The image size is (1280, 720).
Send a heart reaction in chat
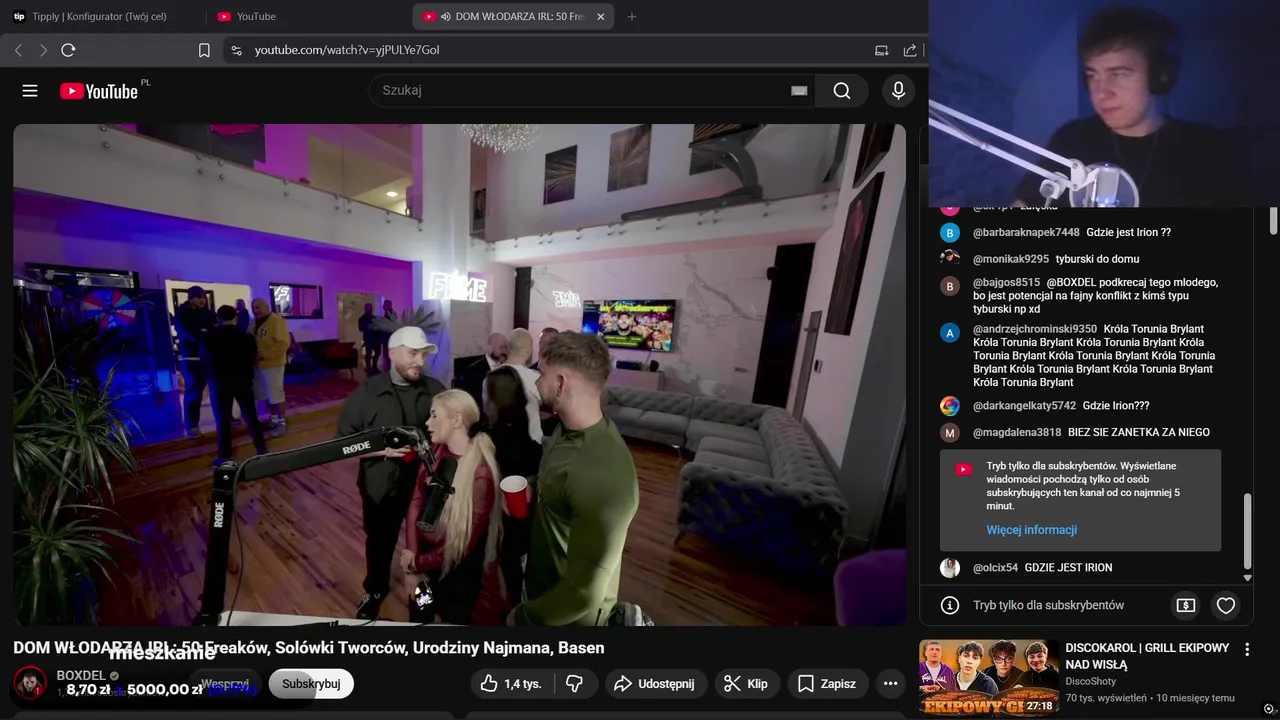(x=1226, y=605)
